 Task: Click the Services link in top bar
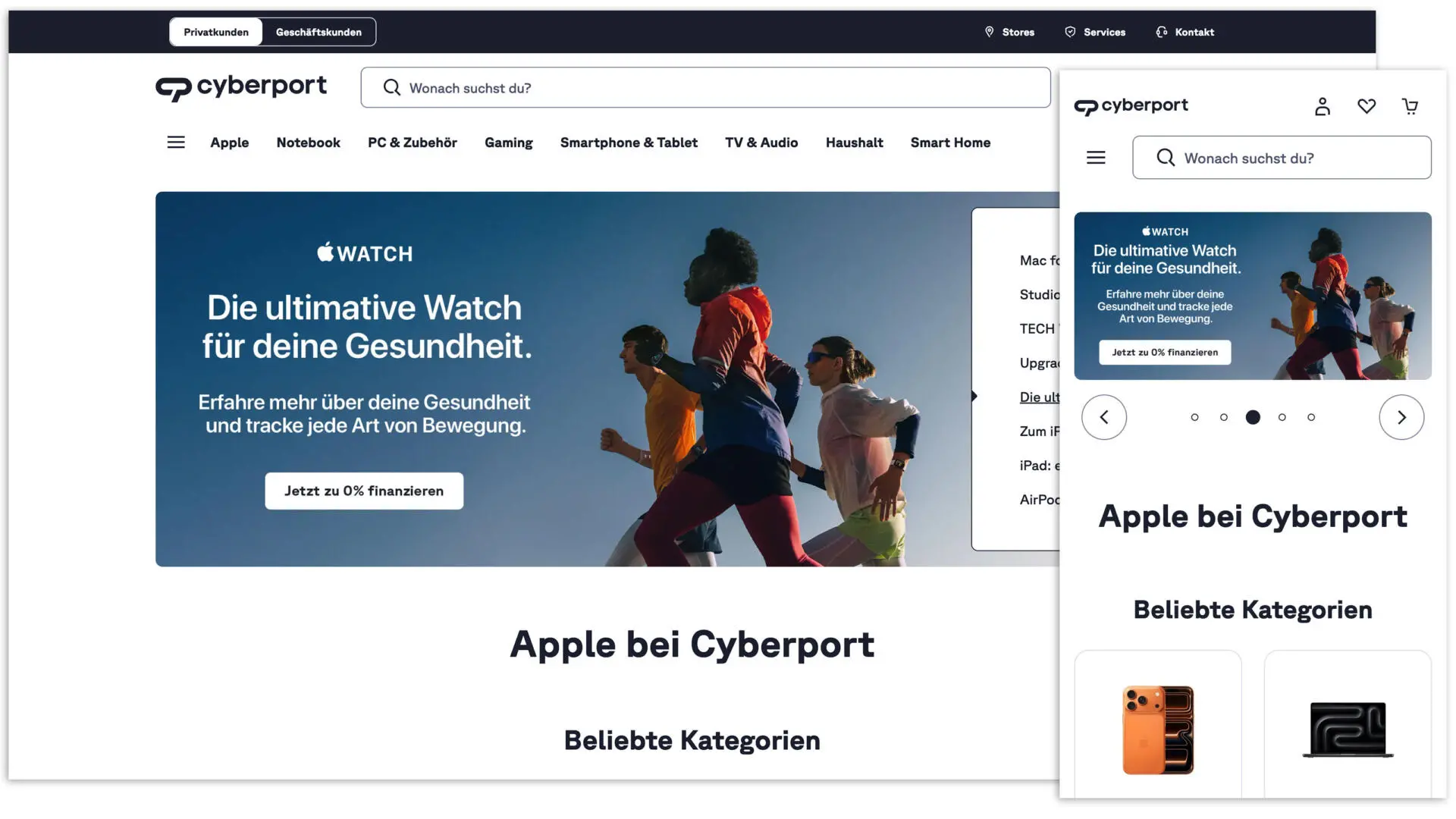click(1104, 32)
